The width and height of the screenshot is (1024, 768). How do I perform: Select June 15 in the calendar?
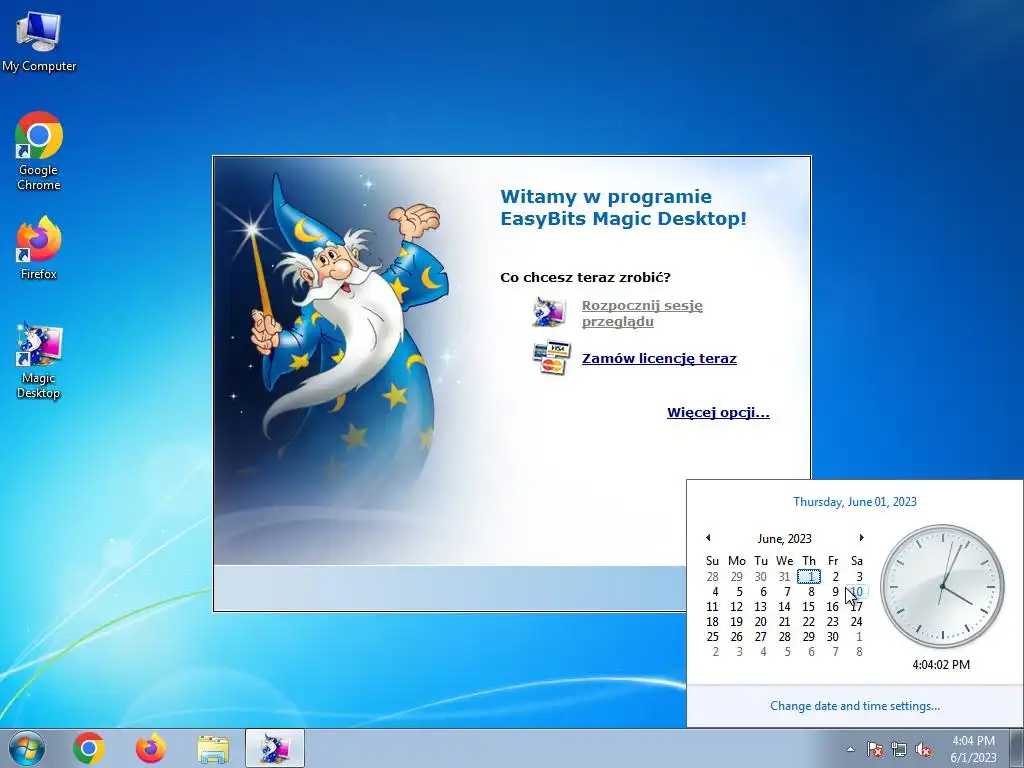[x=808, y=607]
